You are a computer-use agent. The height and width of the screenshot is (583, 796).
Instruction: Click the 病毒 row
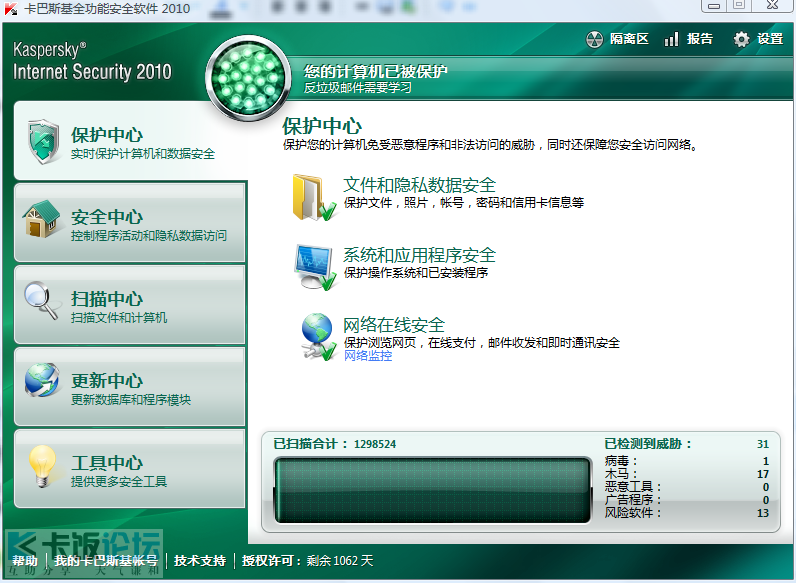[686, 461]
